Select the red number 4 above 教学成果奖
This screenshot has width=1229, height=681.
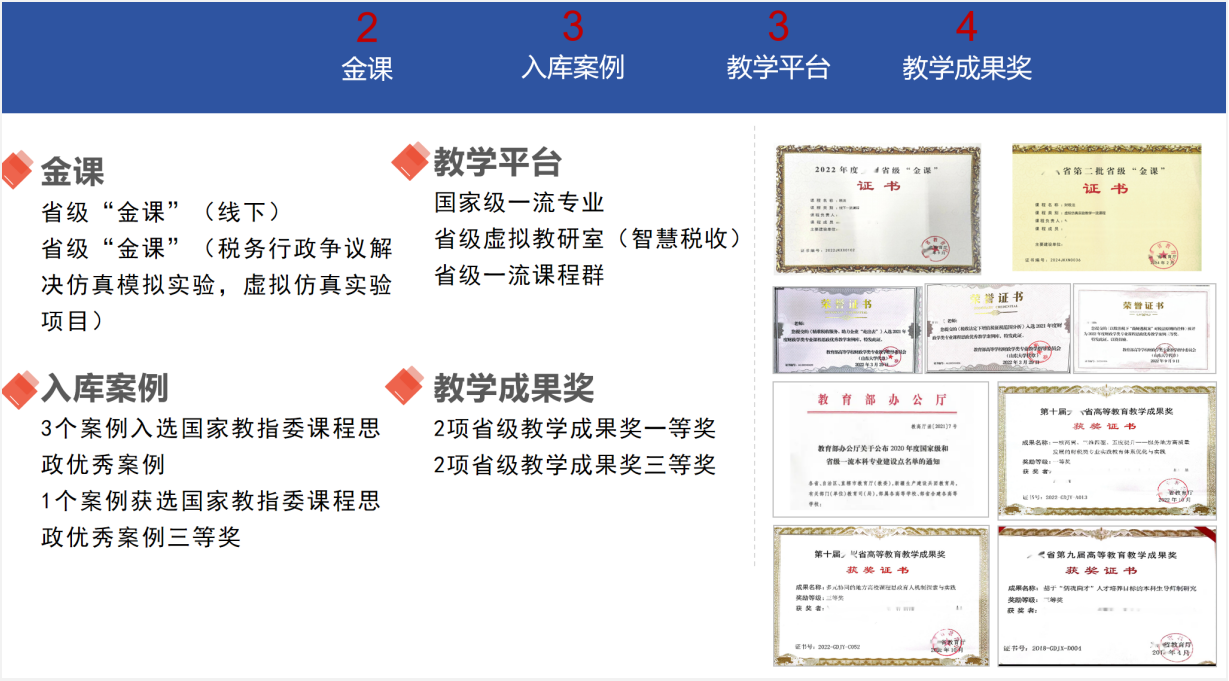click(966, 28)
